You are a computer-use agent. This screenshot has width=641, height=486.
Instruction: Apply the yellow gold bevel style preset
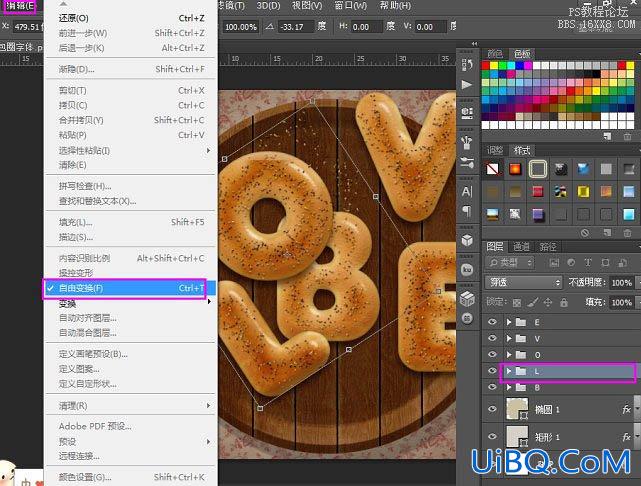click(x=583, y=191)
